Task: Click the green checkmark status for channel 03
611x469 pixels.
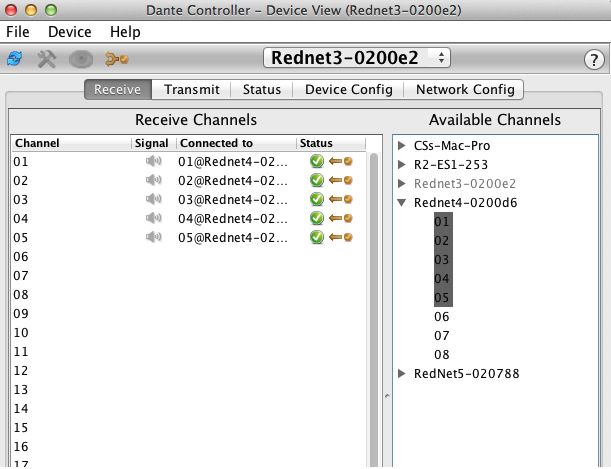Action: pyautogui.click(x=317, y=199)
